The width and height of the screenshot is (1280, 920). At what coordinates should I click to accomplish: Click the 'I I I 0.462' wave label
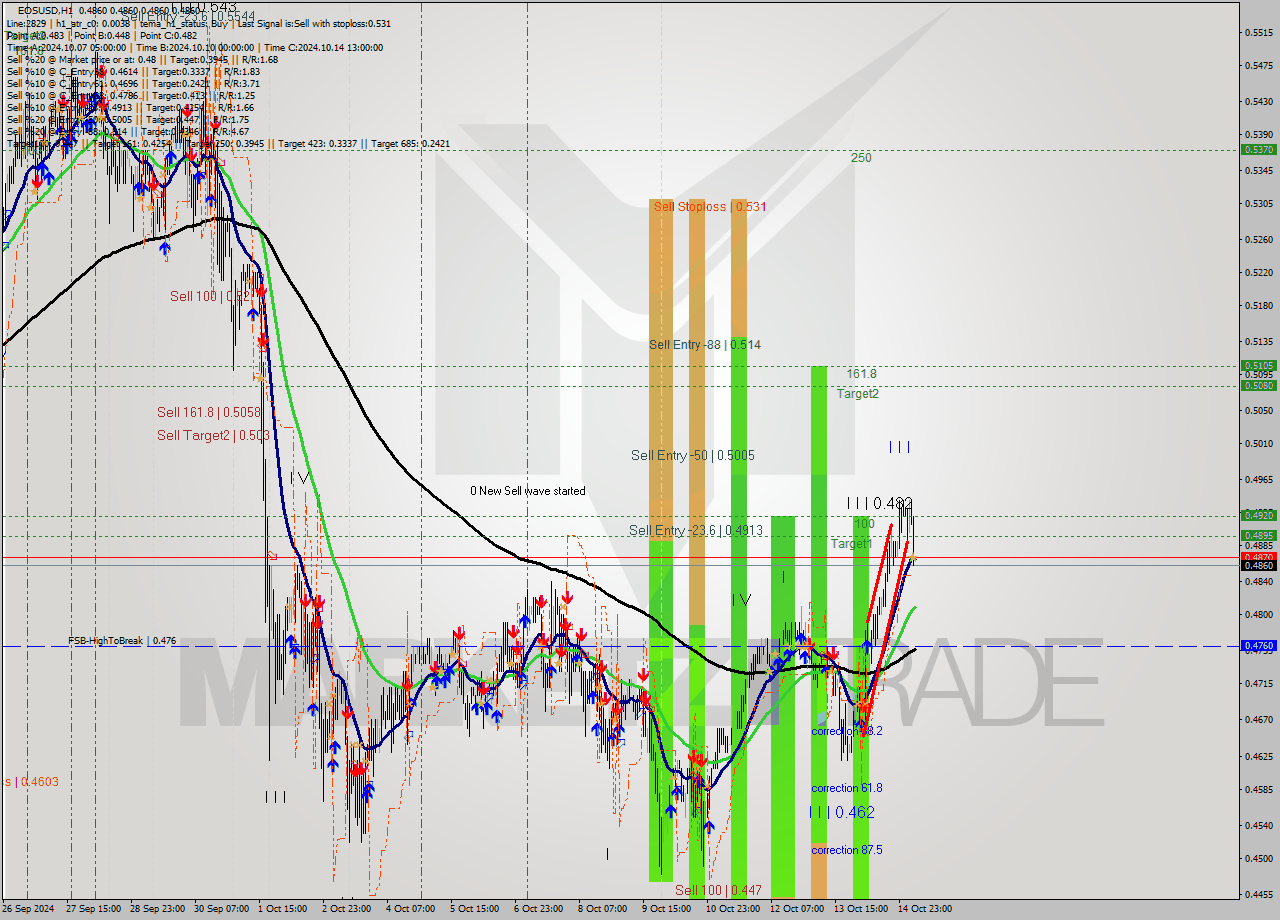coord(842,813)
